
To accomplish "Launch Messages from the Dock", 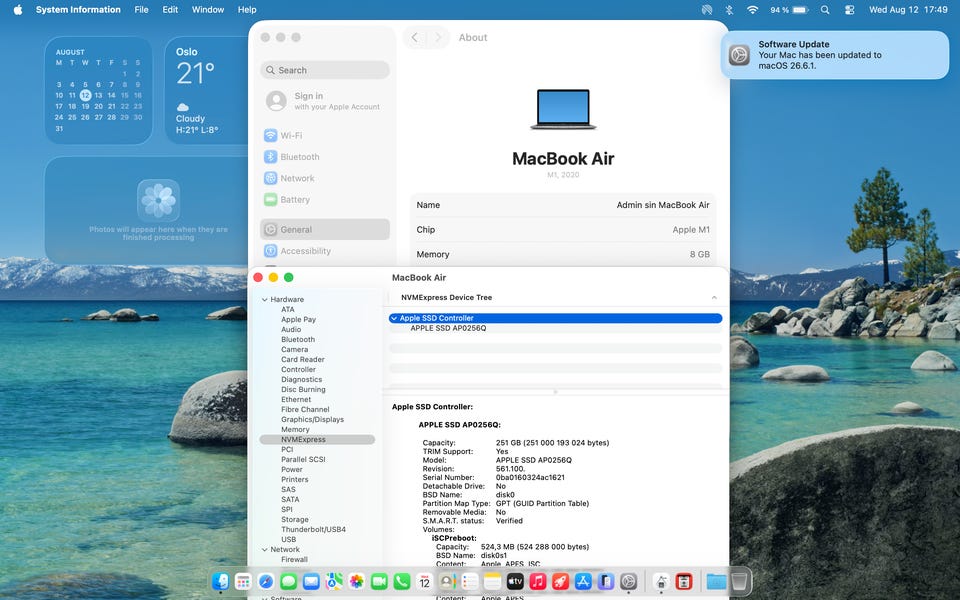I will coord(288,581).
